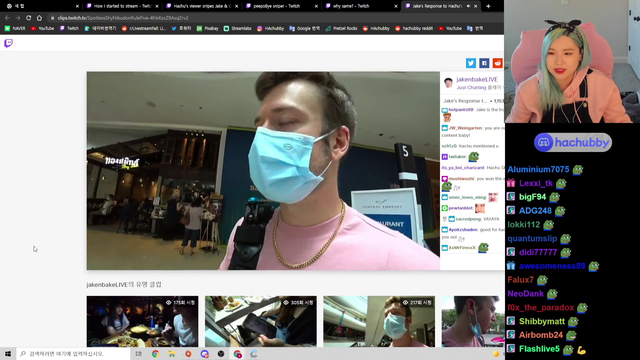Open the 305-views phone clip thumbnail
Image resolution: width=640 pixels, height=360 pixels.
point(261,321)
